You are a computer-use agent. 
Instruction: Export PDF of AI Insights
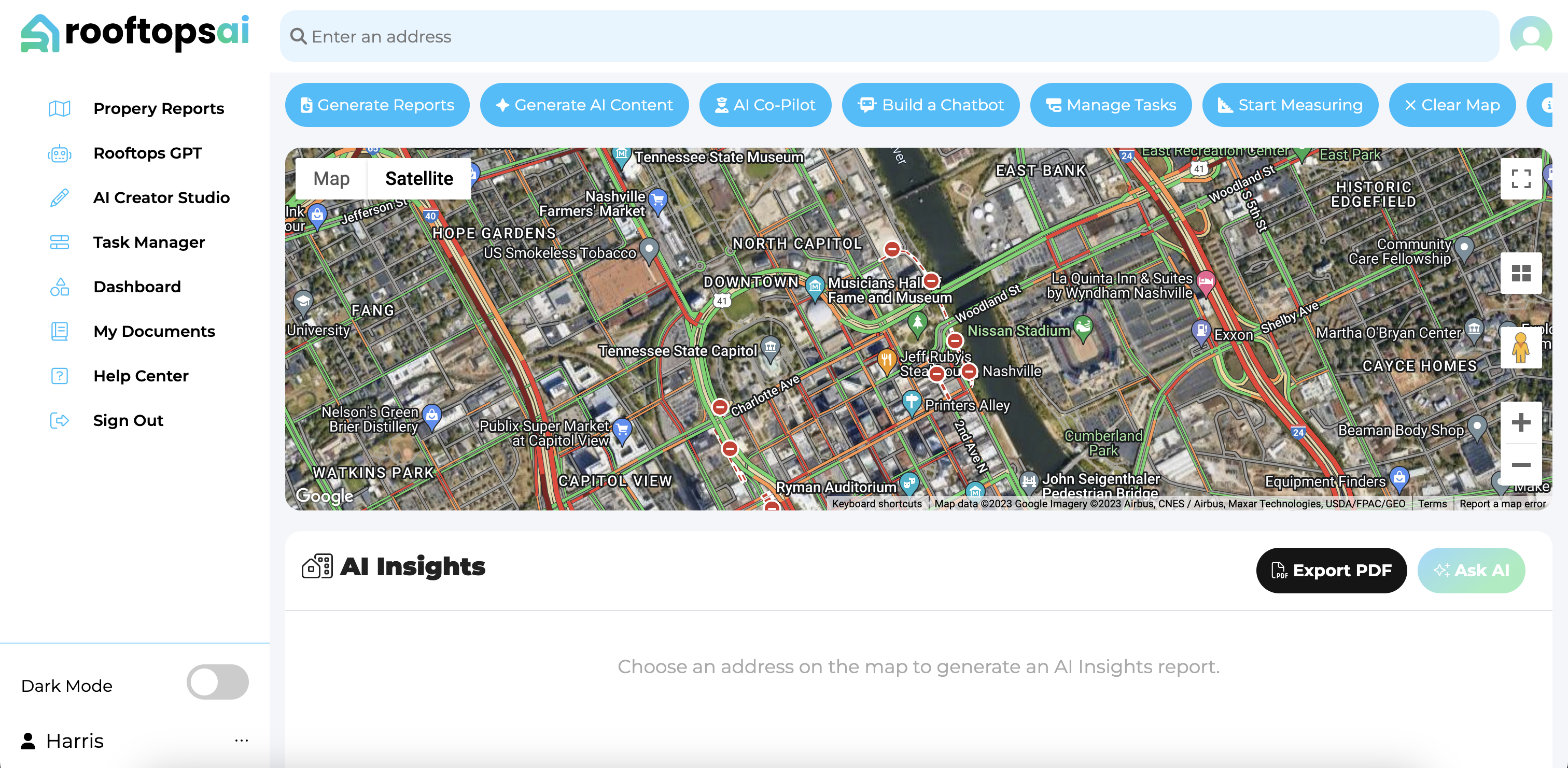click(1331, 570)
